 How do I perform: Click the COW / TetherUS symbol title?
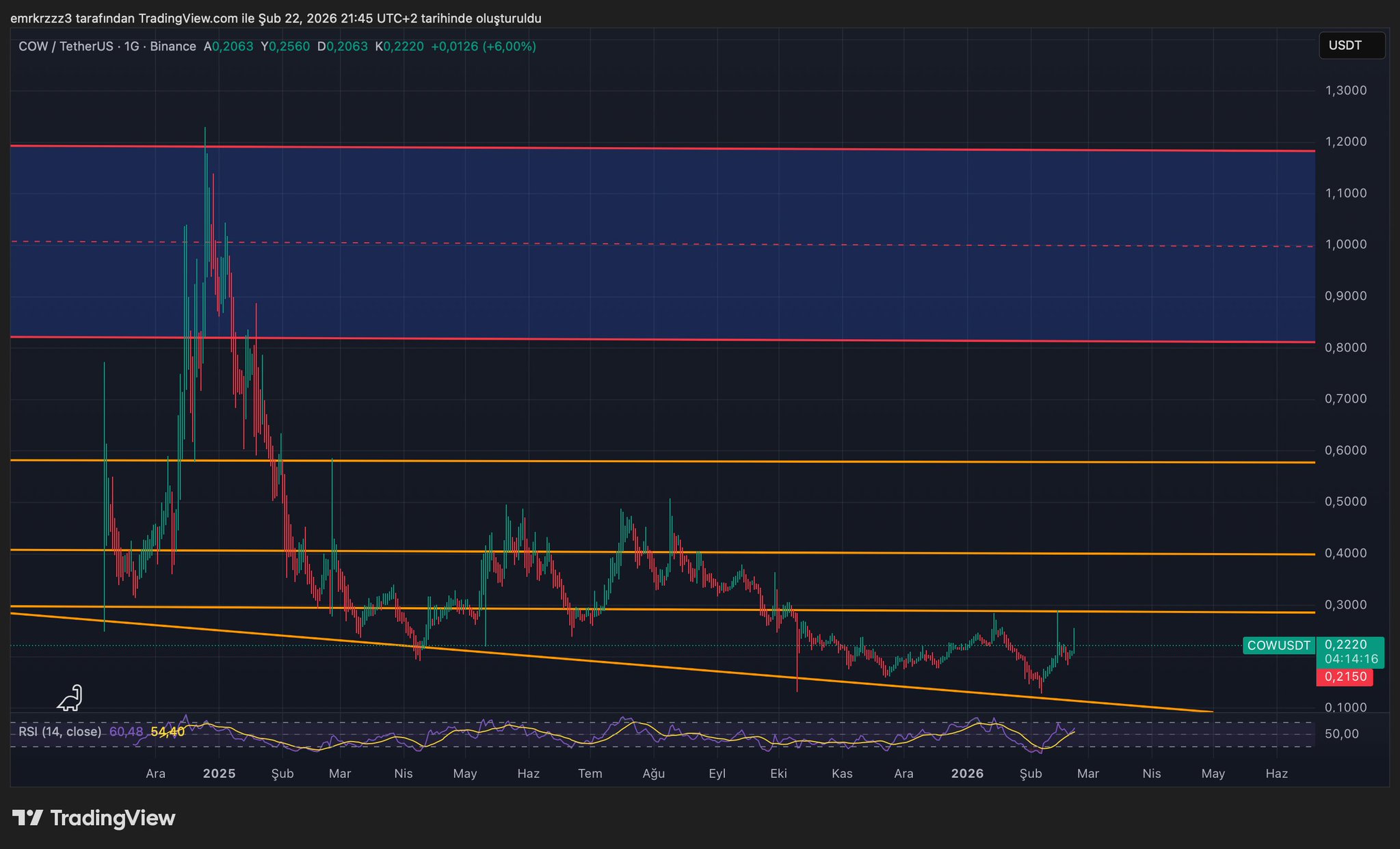click(x=66, y=46)
